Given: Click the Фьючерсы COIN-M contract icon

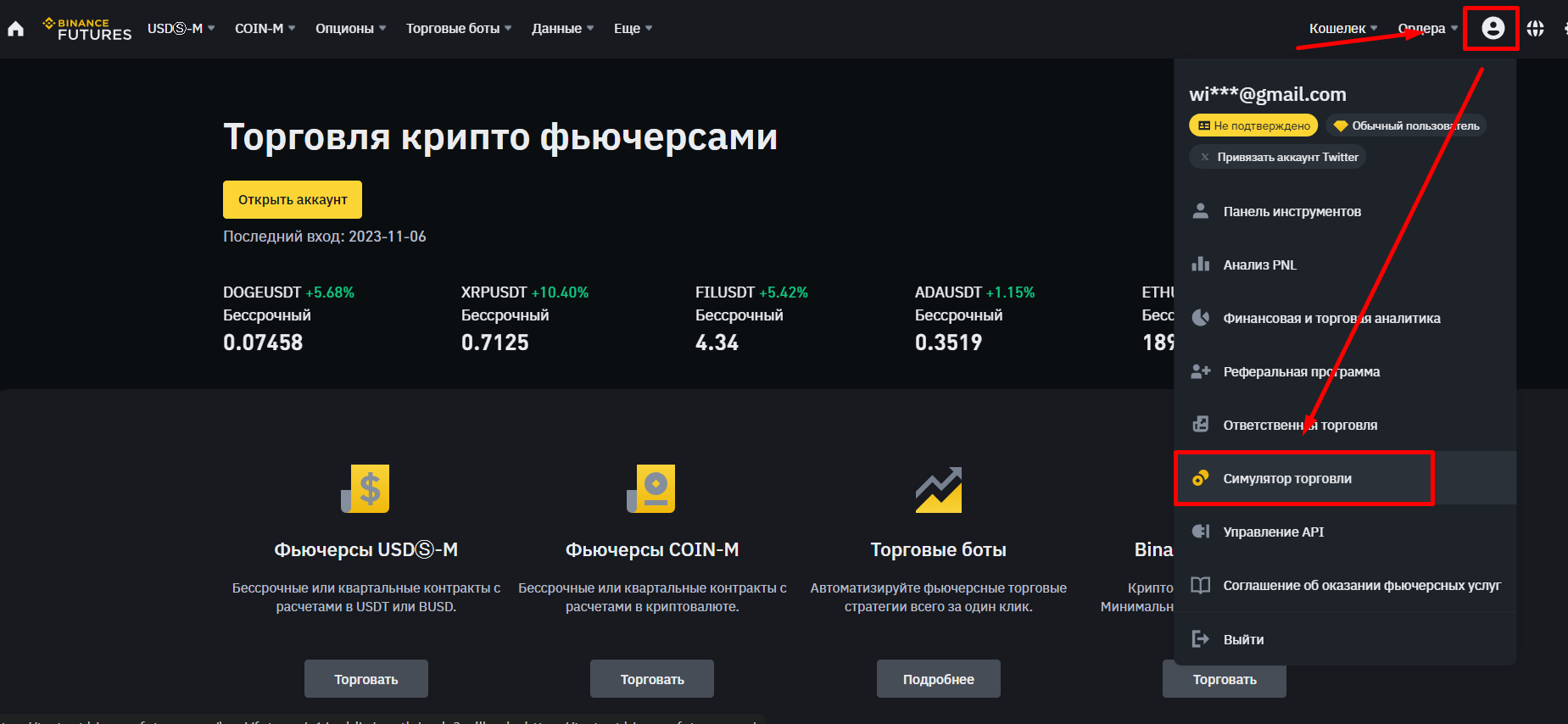Looking at the screenshot, I should [651, 488].
